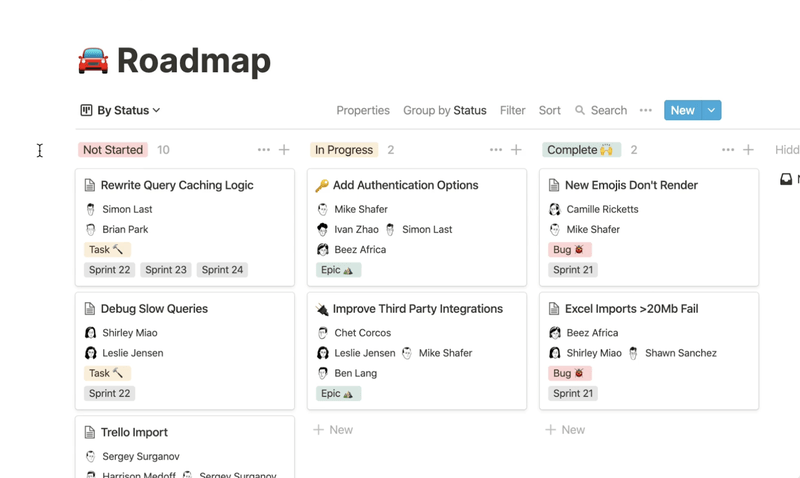This screenshot has width=800, height=478.
Task: Open the Filter option
Action: pyautogui.click(x=512, y=110)
